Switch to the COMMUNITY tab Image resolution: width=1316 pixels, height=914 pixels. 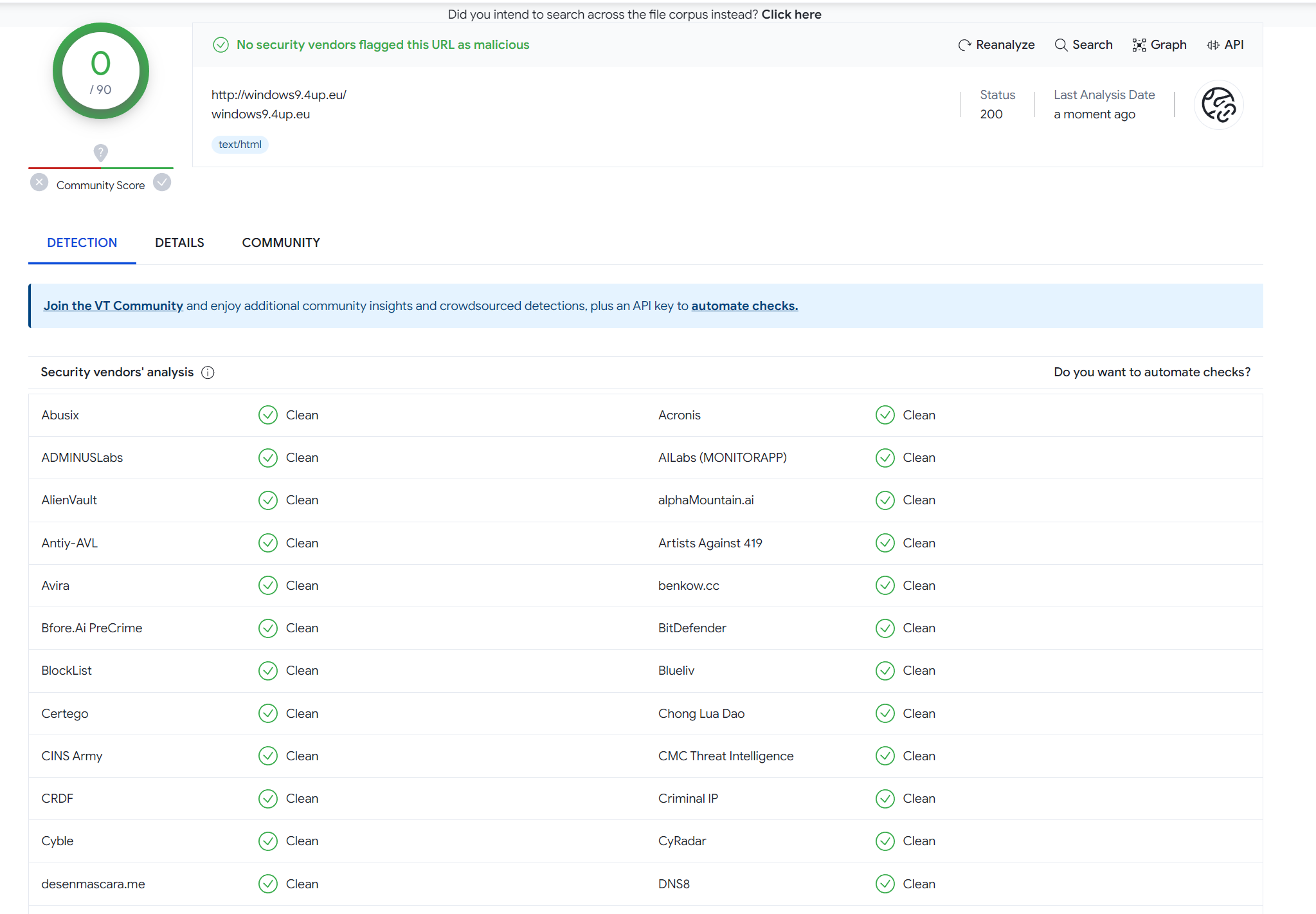point(281,242)
